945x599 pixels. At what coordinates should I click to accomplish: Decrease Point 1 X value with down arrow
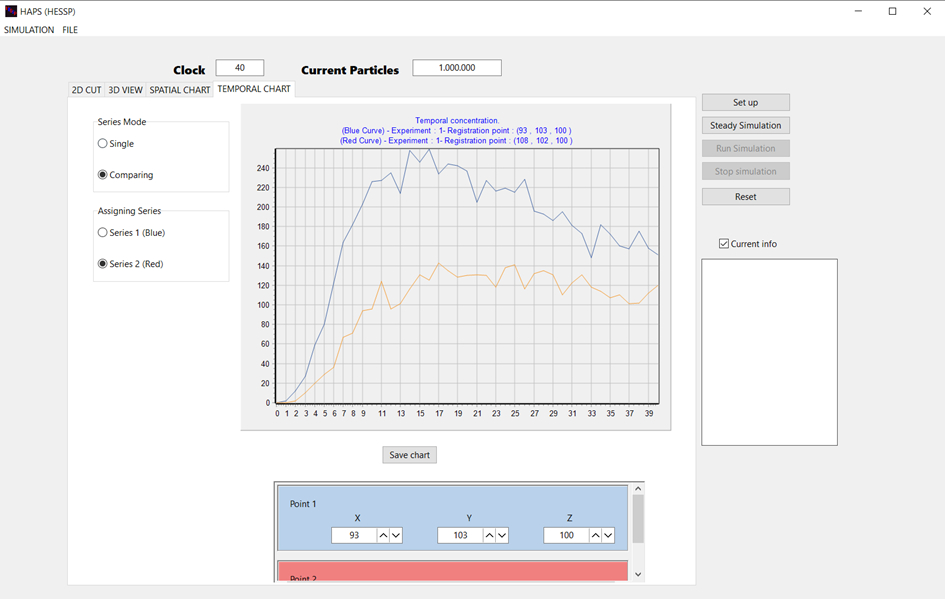396,536
